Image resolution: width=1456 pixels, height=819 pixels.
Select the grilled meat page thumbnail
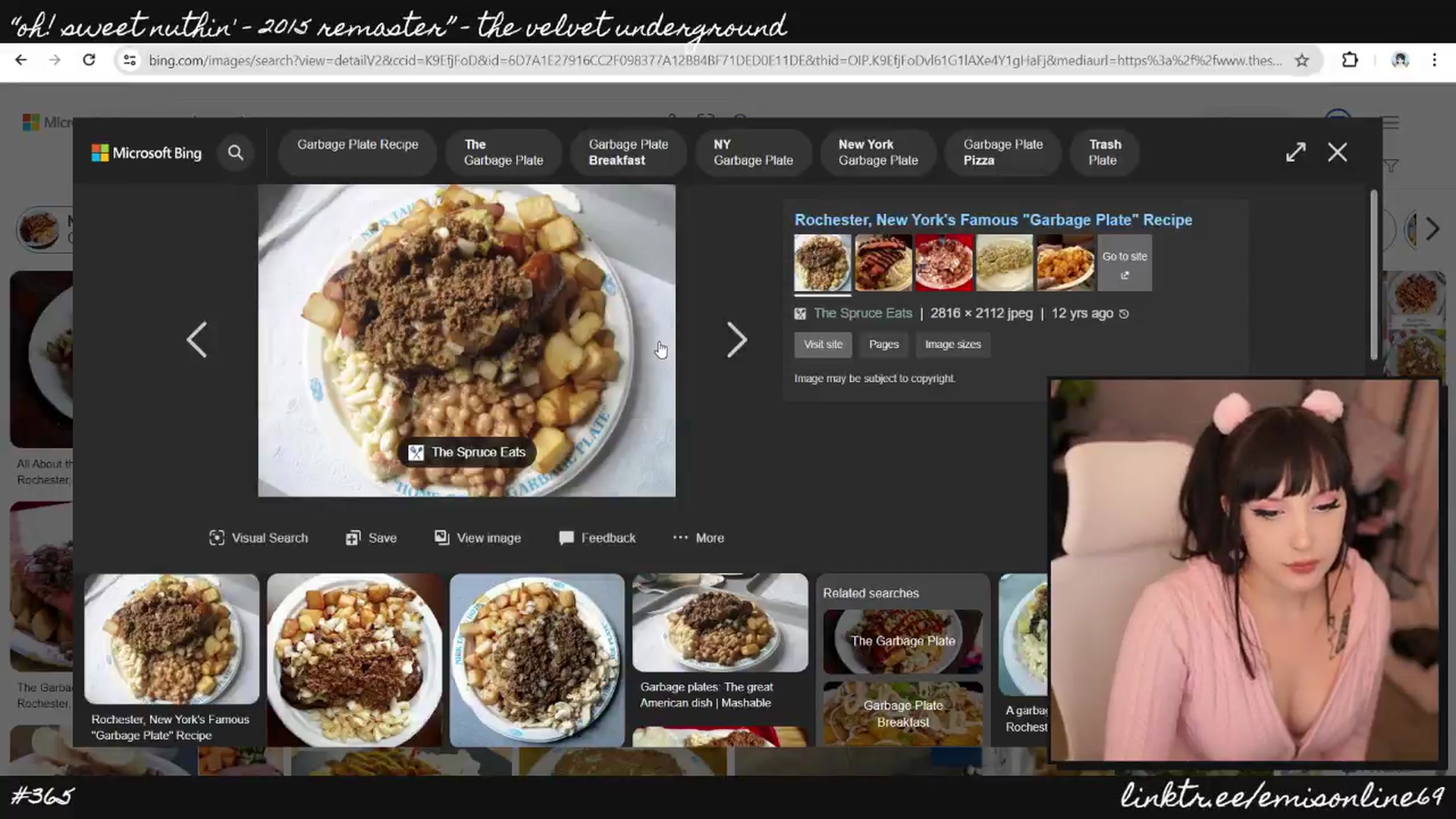883,263
